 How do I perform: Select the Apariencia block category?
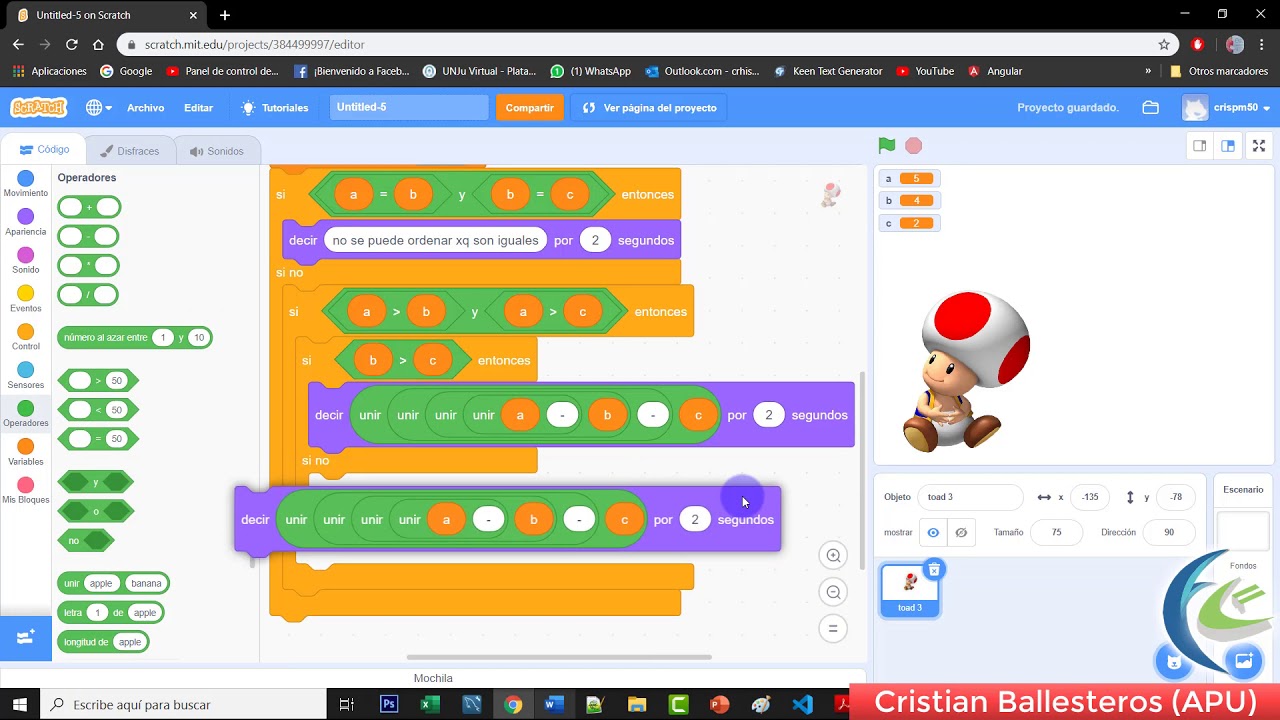(x=26, y=222)
